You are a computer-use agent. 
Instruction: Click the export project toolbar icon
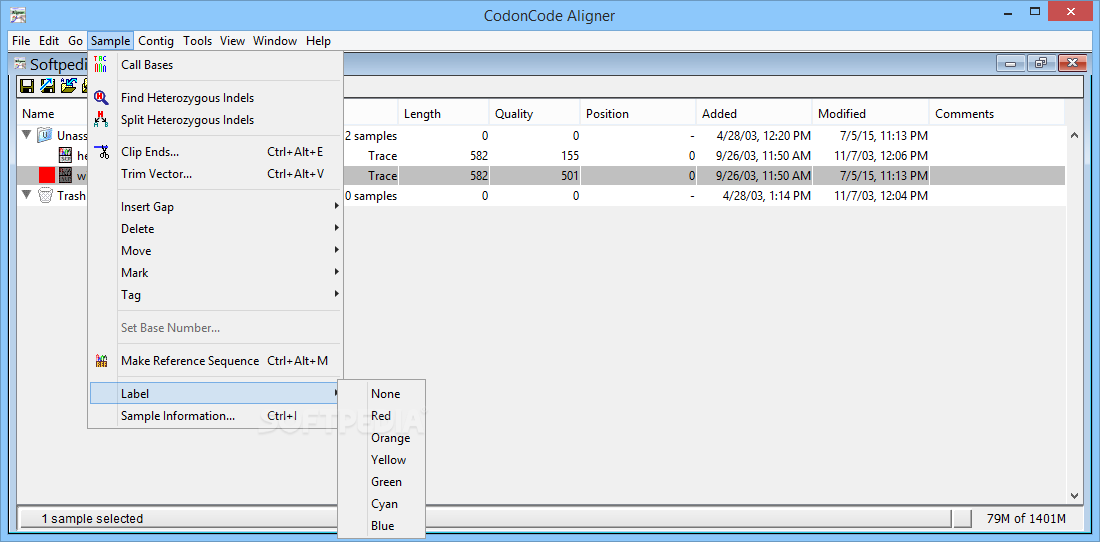[x=48, y=86]
